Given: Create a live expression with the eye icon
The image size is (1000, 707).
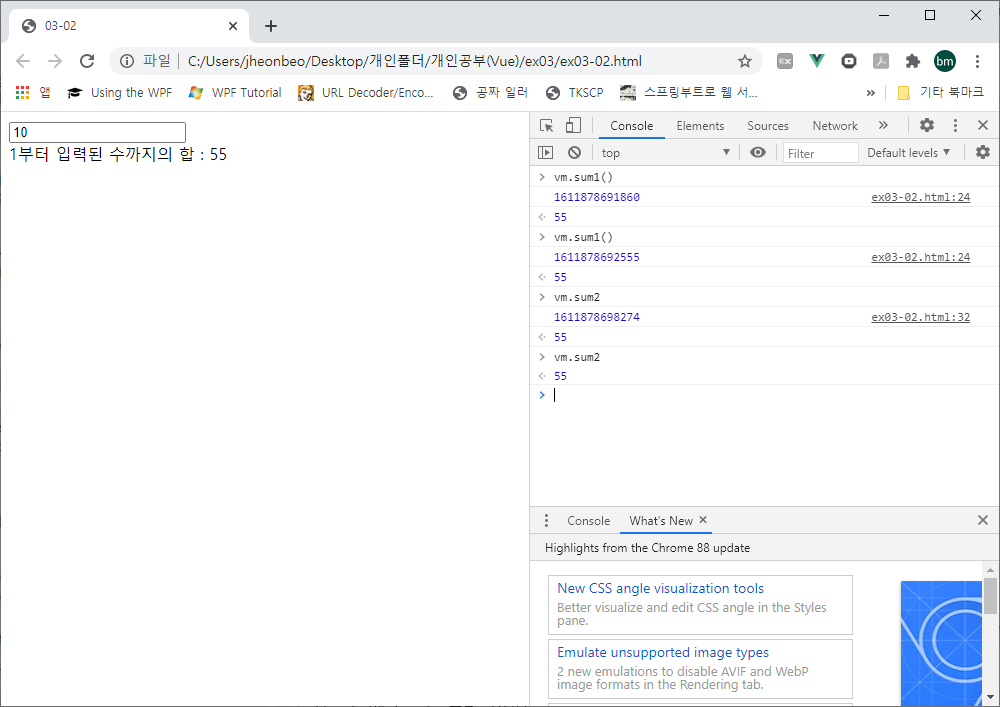Looking at the screenshot, I should [758, 152].
